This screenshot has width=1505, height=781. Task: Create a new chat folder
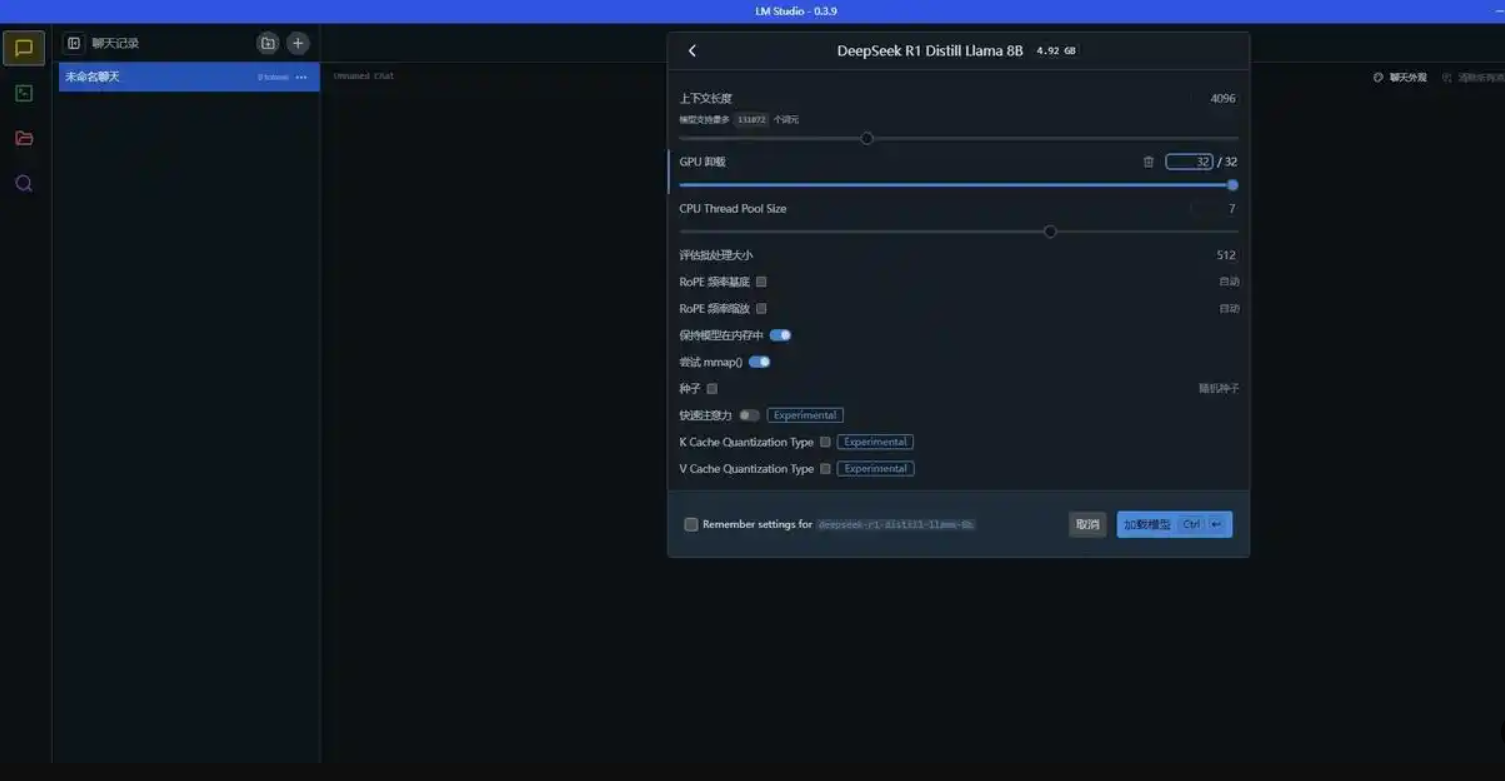tap(268, 43)
